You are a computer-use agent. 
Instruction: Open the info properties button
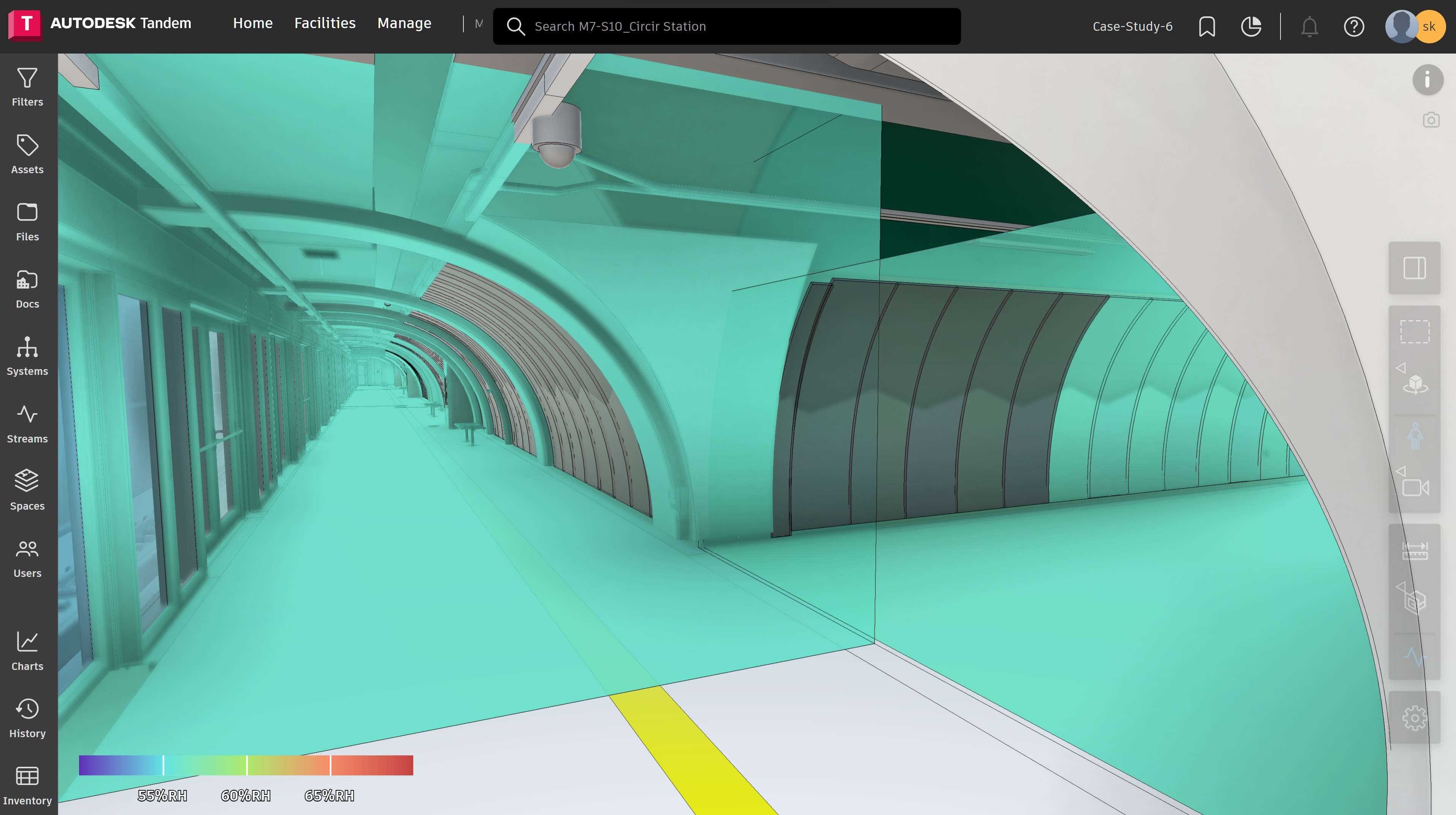pos(1427,80)
